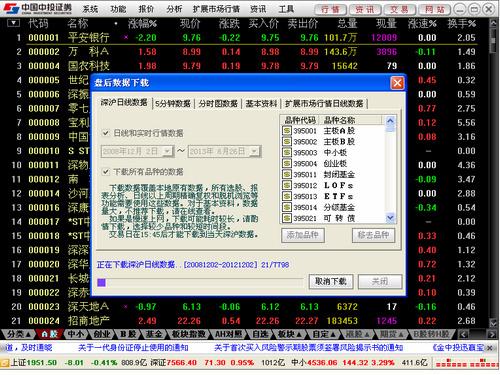Toggle the 日线和实时行情数据 checkbox
Image resolution: width=500 pixels, height=375 pixels.
pyautogui.click(x=105, y=133)
